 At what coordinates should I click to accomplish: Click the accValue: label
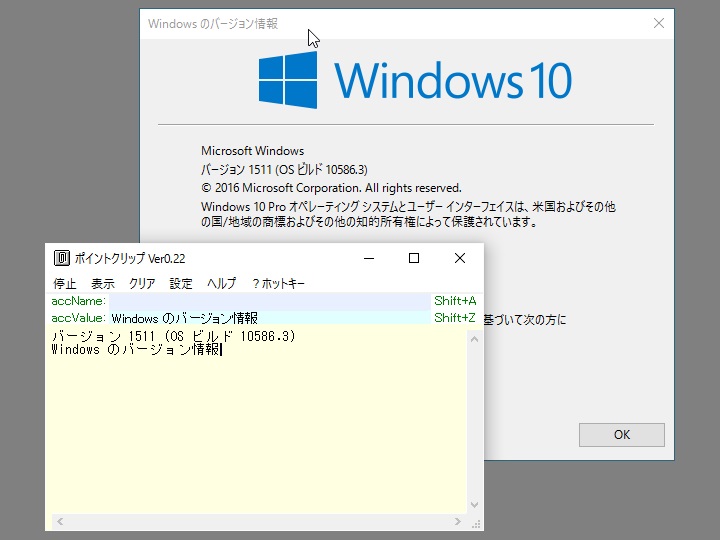click(x=79, y=317)
